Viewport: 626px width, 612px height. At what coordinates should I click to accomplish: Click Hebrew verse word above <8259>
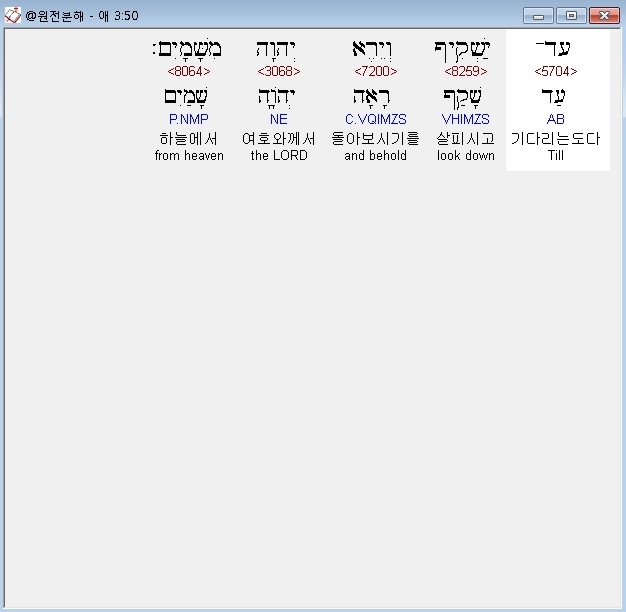click(462, 50)
